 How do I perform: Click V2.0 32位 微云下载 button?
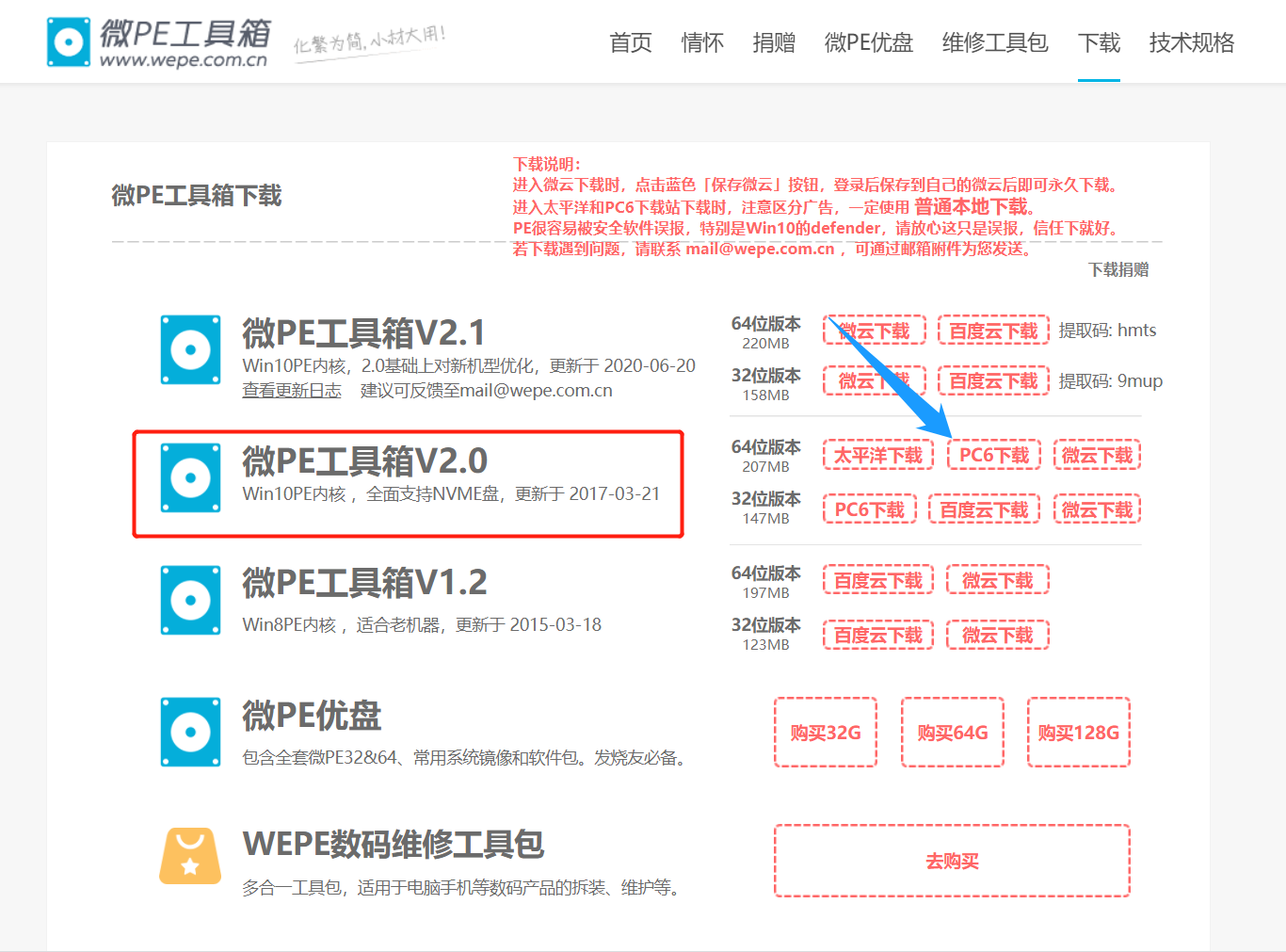(1098, 509)
